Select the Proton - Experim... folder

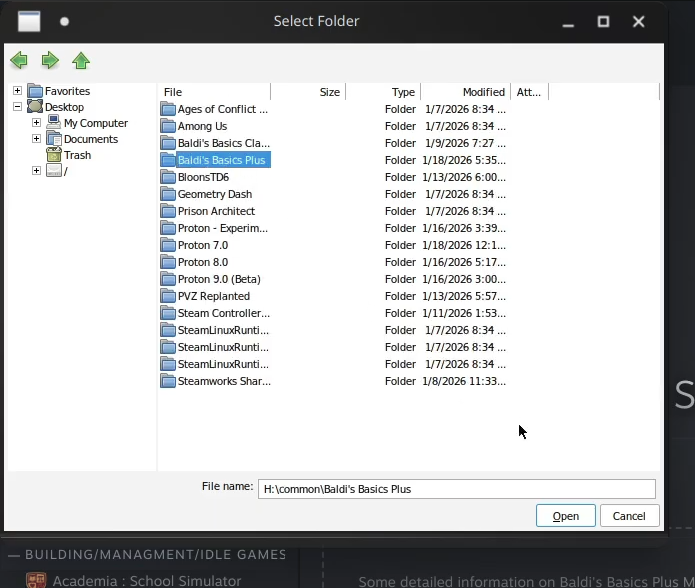(223, 228)
